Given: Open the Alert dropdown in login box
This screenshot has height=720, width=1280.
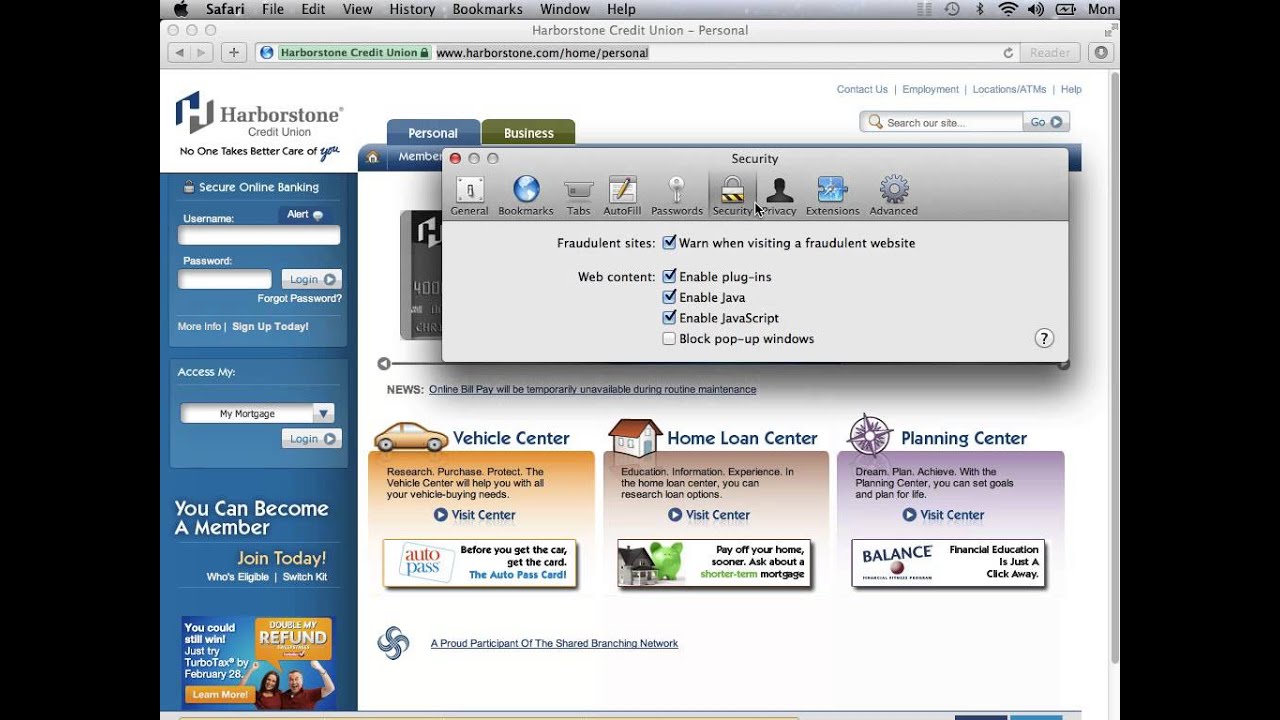Looking at the screenshot, I should tap(305, 214).
